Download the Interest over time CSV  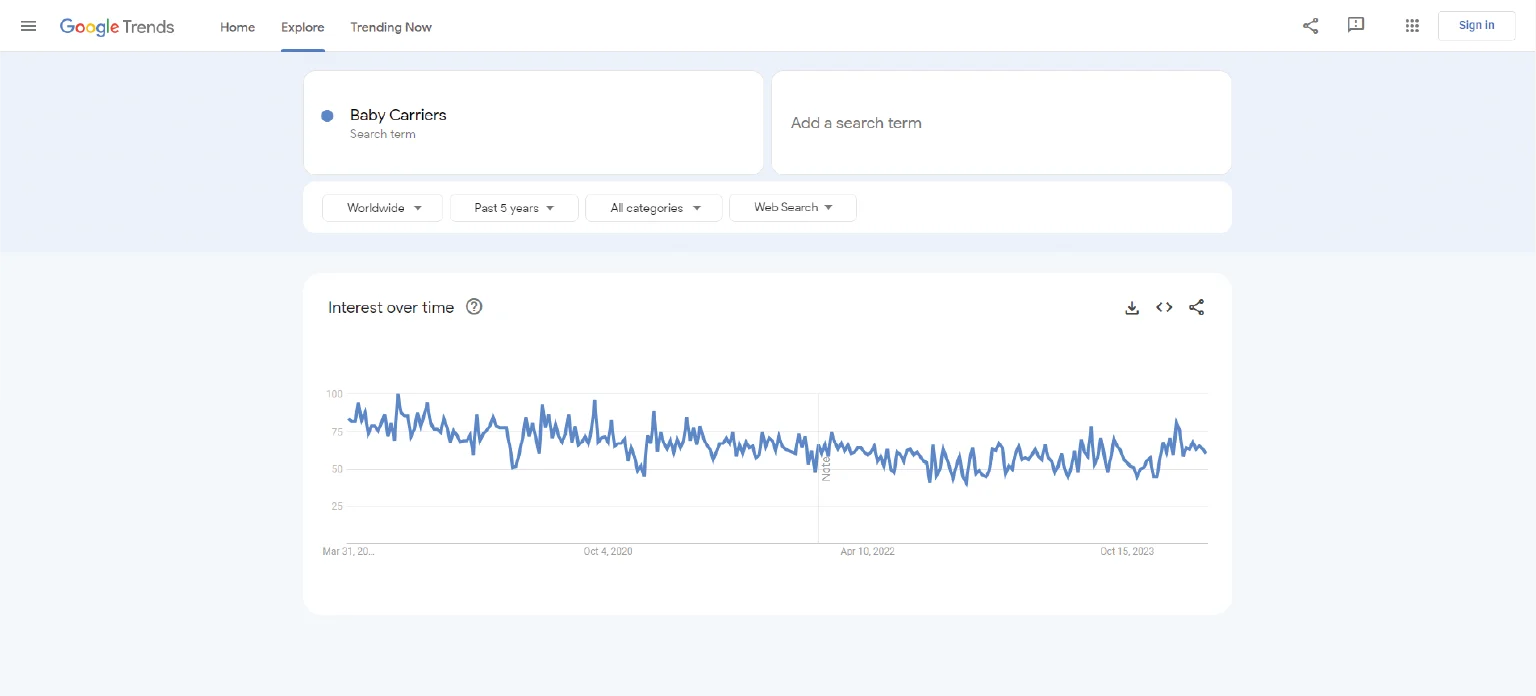pyautogui.click(x=1132, y=308)
